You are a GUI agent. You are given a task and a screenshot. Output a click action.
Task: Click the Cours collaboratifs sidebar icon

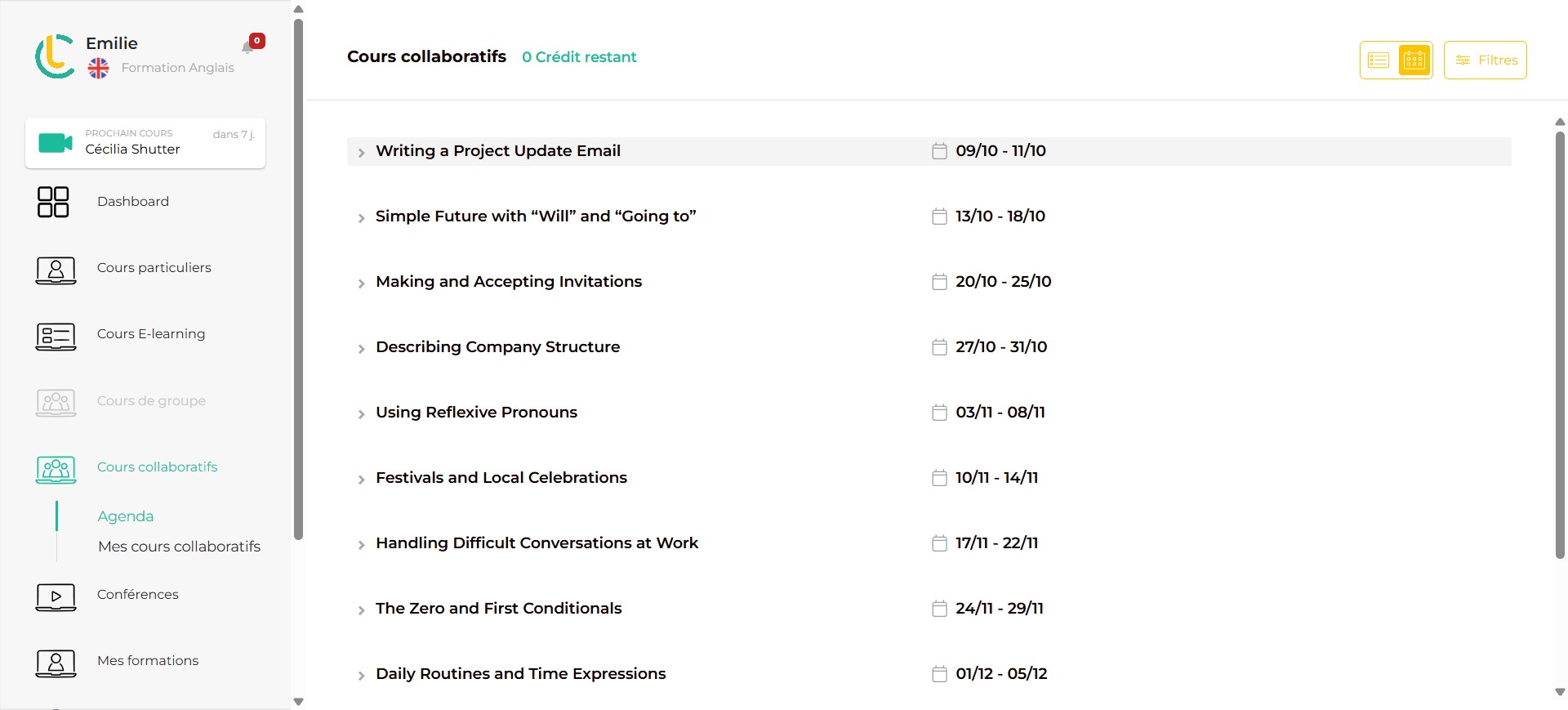[56, 469]
